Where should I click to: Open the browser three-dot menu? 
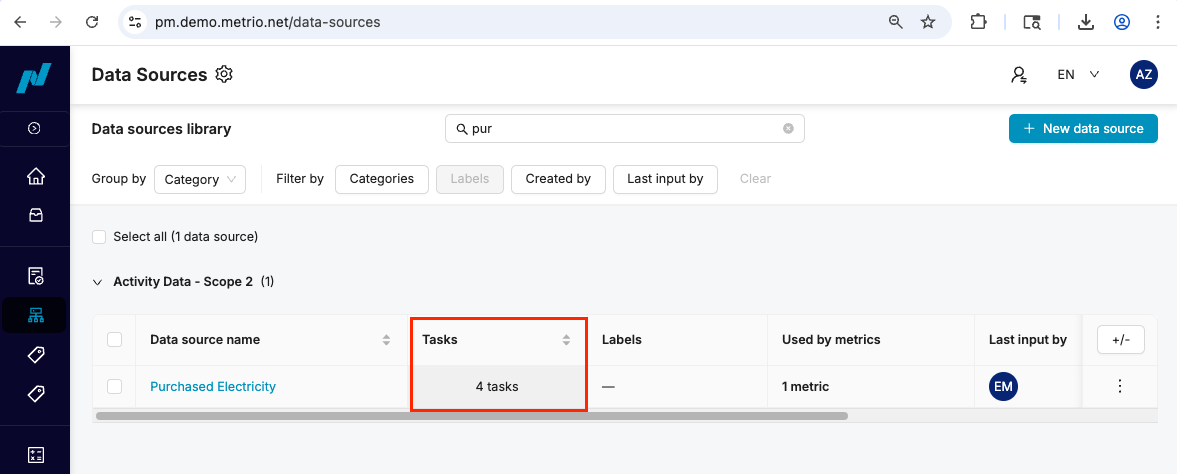tap(1157, 22)
